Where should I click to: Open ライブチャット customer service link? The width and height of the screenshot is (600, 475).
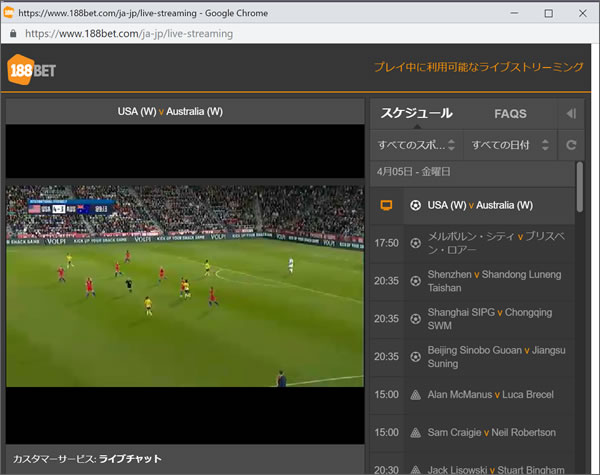click(x=130, y=459)
